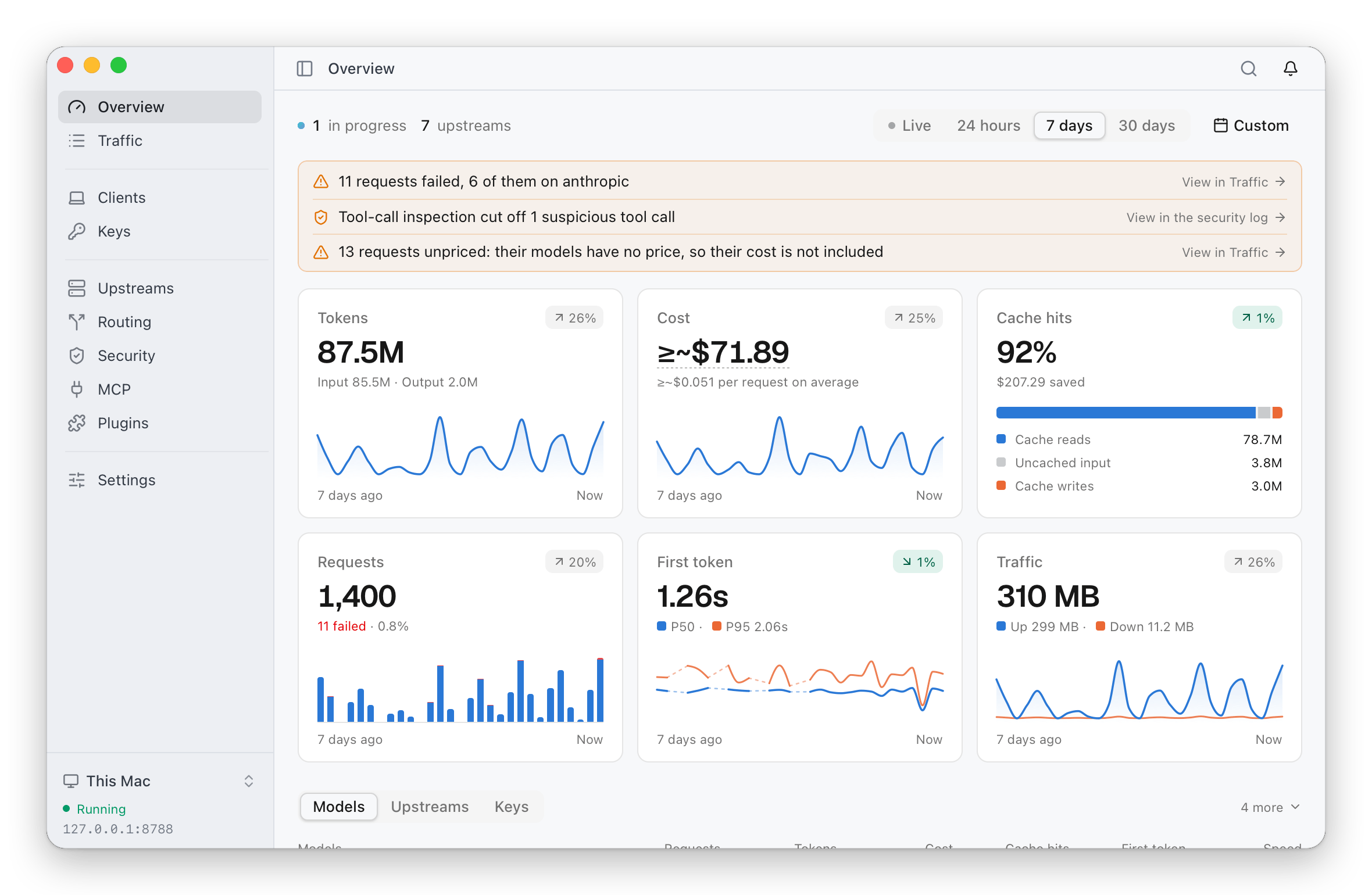Viewport: 1372px width, 895px height.
Task: Click the Tokens sparkline chart
Action: [x=460, y=445]
